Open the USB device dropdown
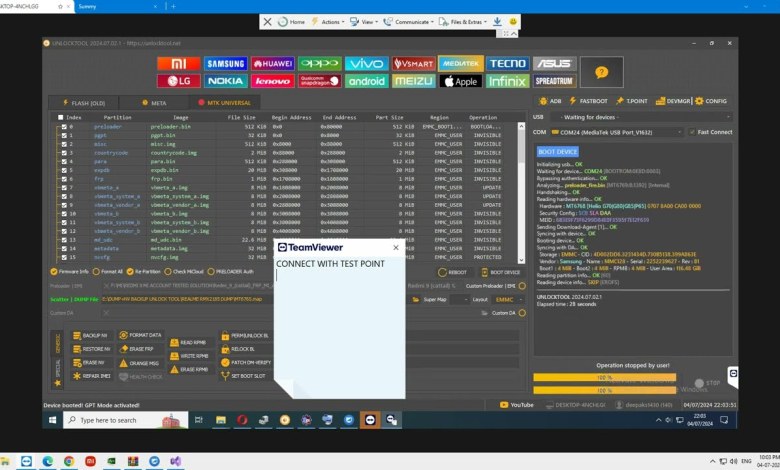Image resolution: width=780 pixels, height=470 pixels. pyautogui.click(x=642, y=117)
